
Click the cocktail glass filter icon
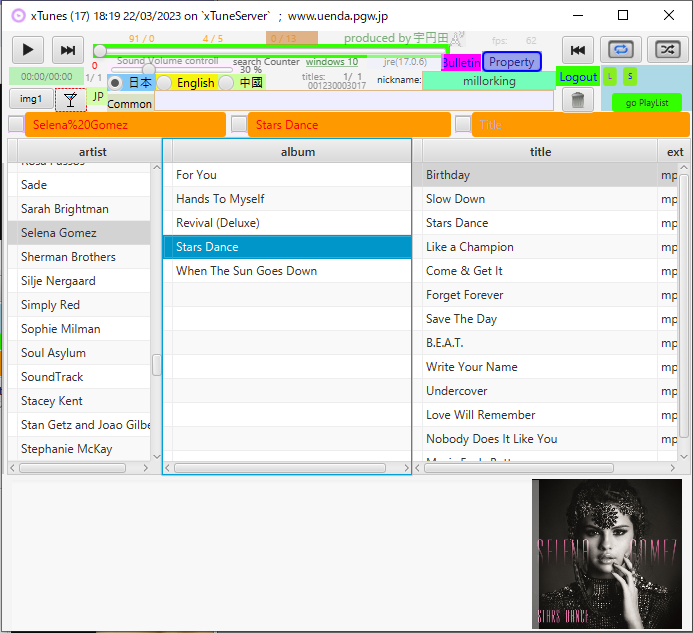(x=70, y=99)
